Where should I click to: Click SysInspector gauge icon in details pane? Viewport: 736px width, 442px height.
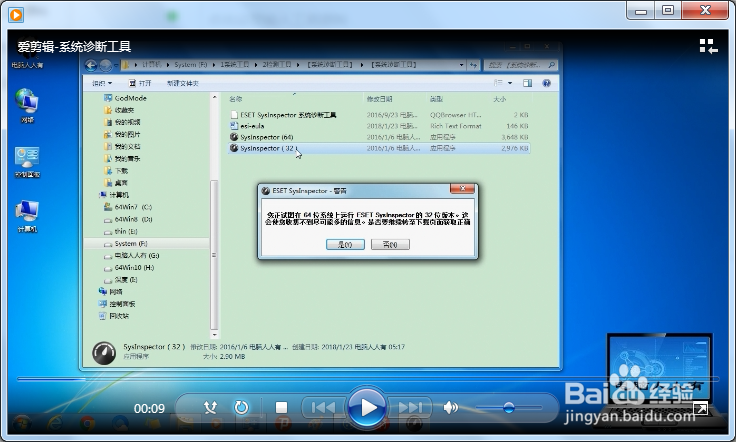(x=104, y=353)
